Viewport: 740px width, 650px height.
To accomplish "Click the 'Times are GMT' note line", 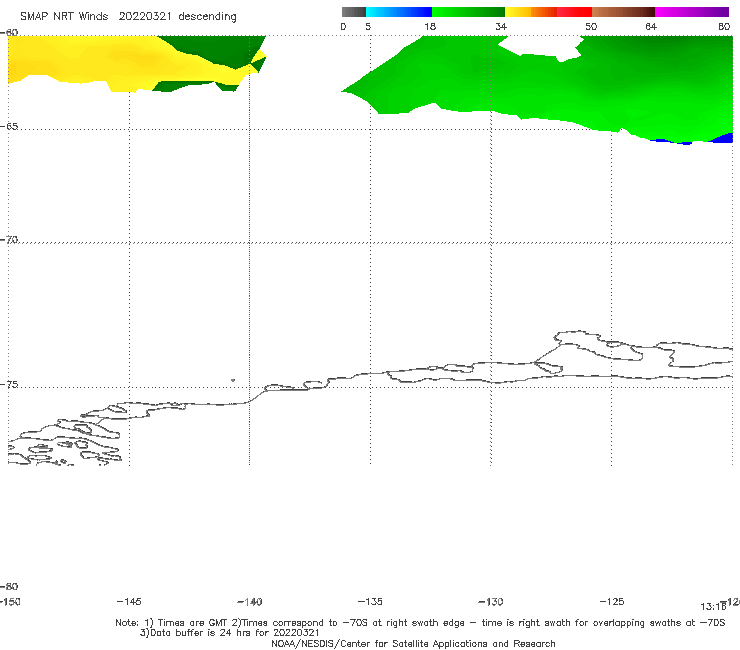I will coord(420,623).
